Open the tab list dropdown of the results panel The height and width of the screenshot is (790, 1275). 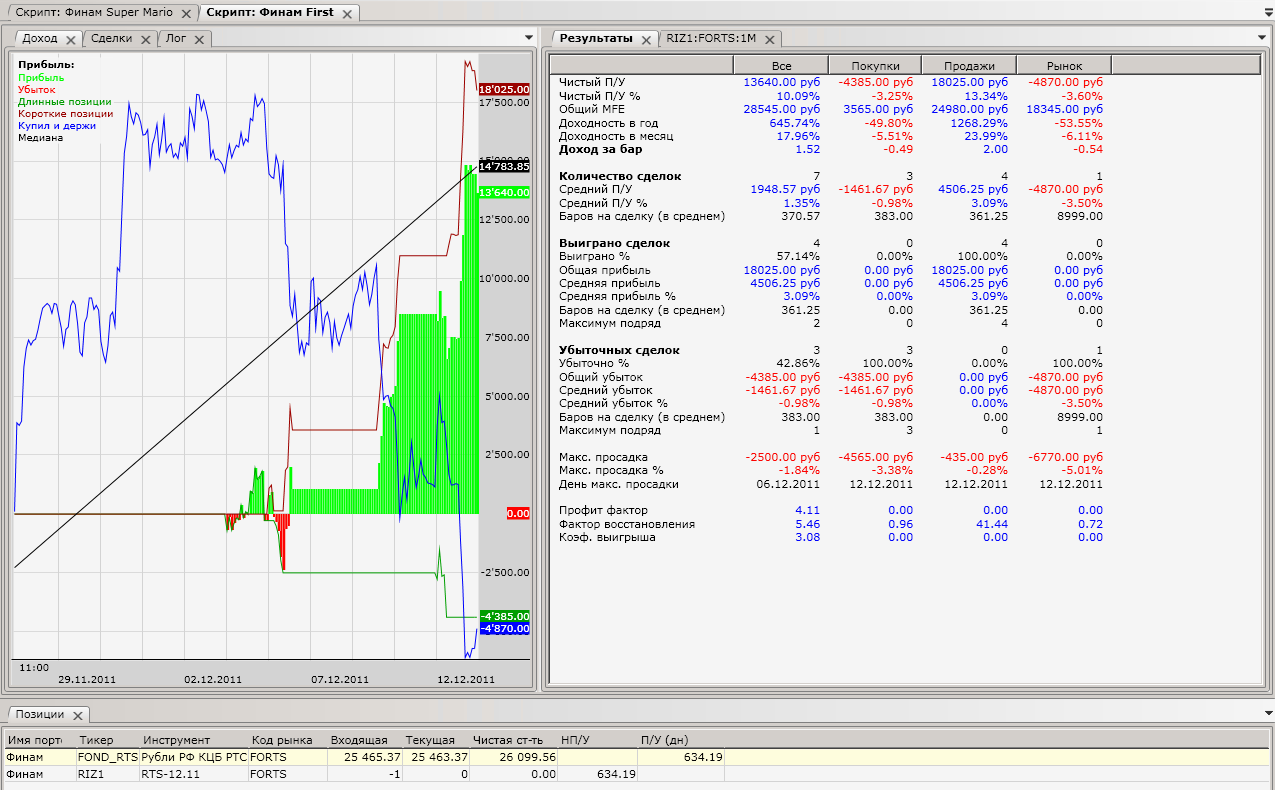[x=1260, y=38]
